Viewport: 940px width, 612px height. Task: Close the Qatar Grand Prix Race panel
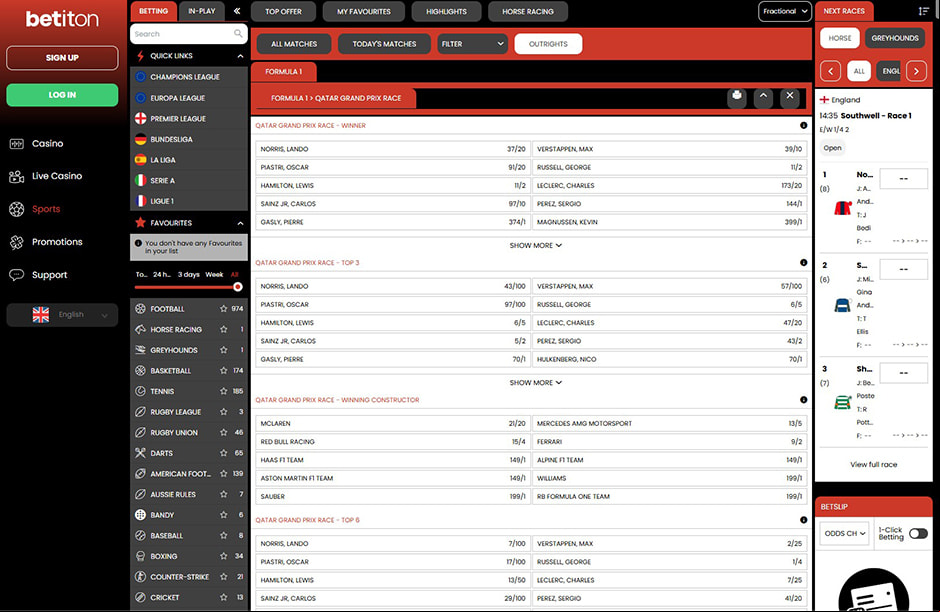790,96
